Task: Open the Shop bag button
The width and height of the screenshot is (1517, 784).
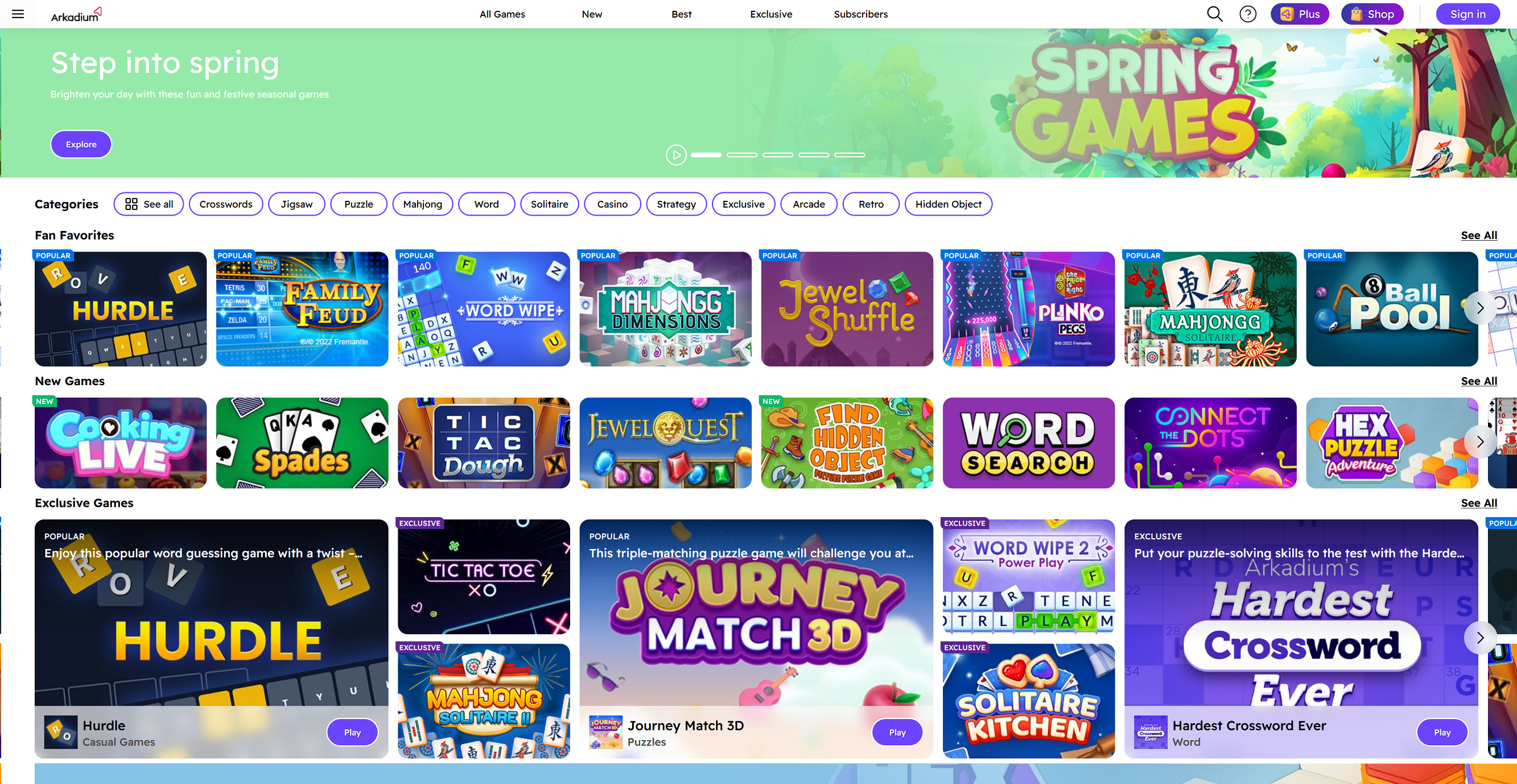Action: click(1372, 14)
